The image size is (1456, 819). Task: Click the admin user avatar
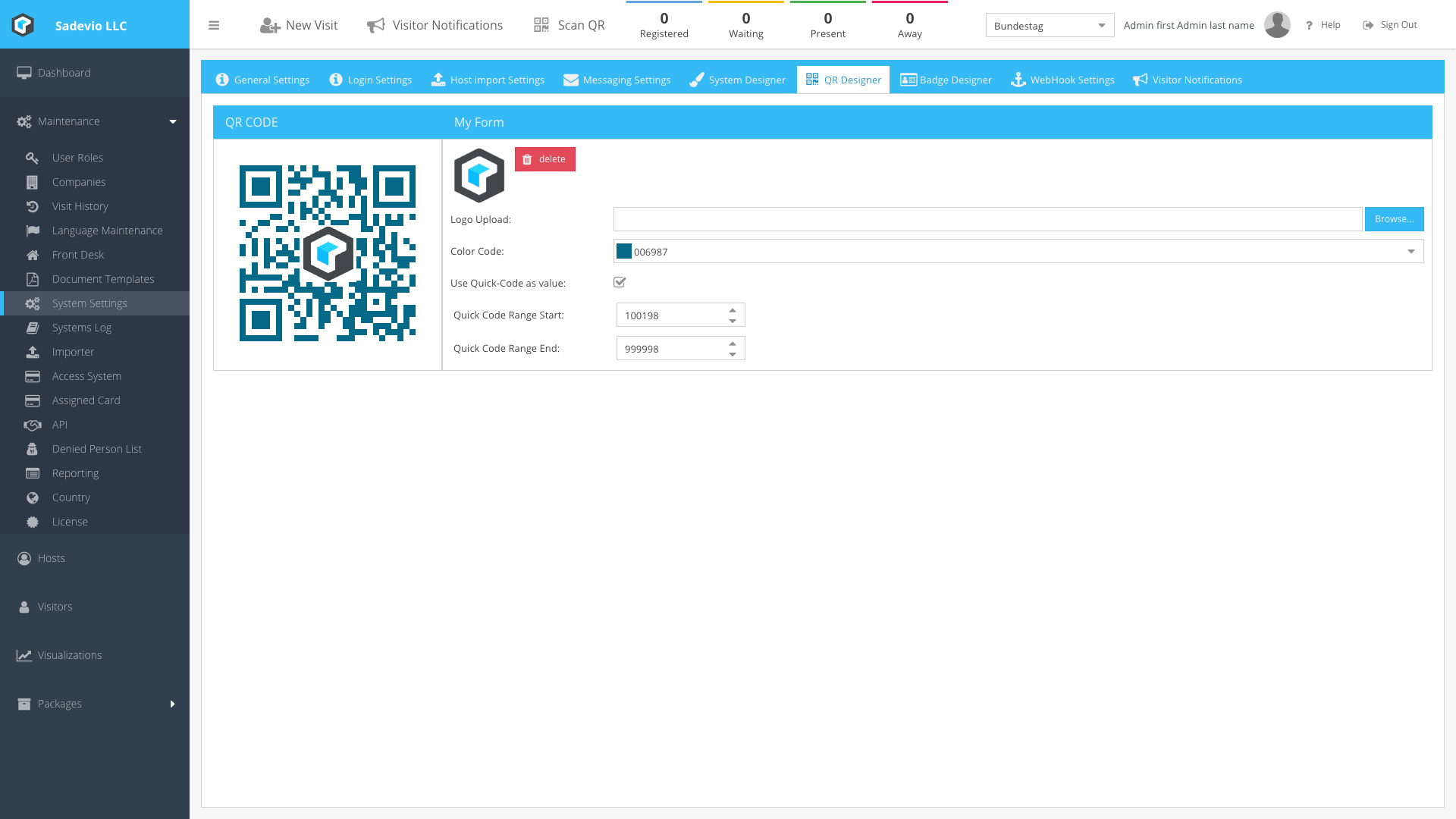coord(1277,25)
